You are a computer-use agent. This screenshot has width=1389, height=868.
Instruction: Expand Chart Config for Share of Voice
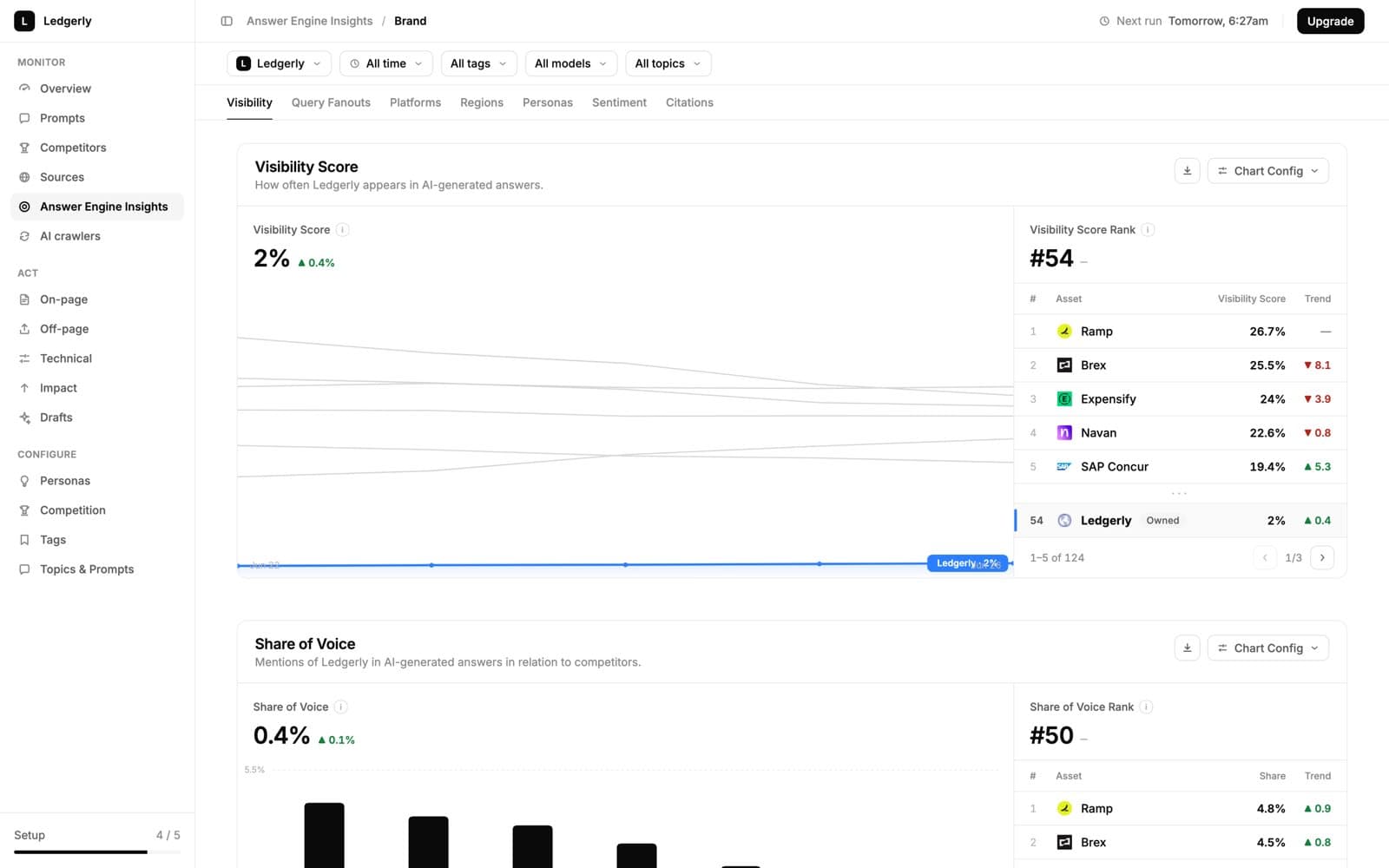tap(1268, 648)
